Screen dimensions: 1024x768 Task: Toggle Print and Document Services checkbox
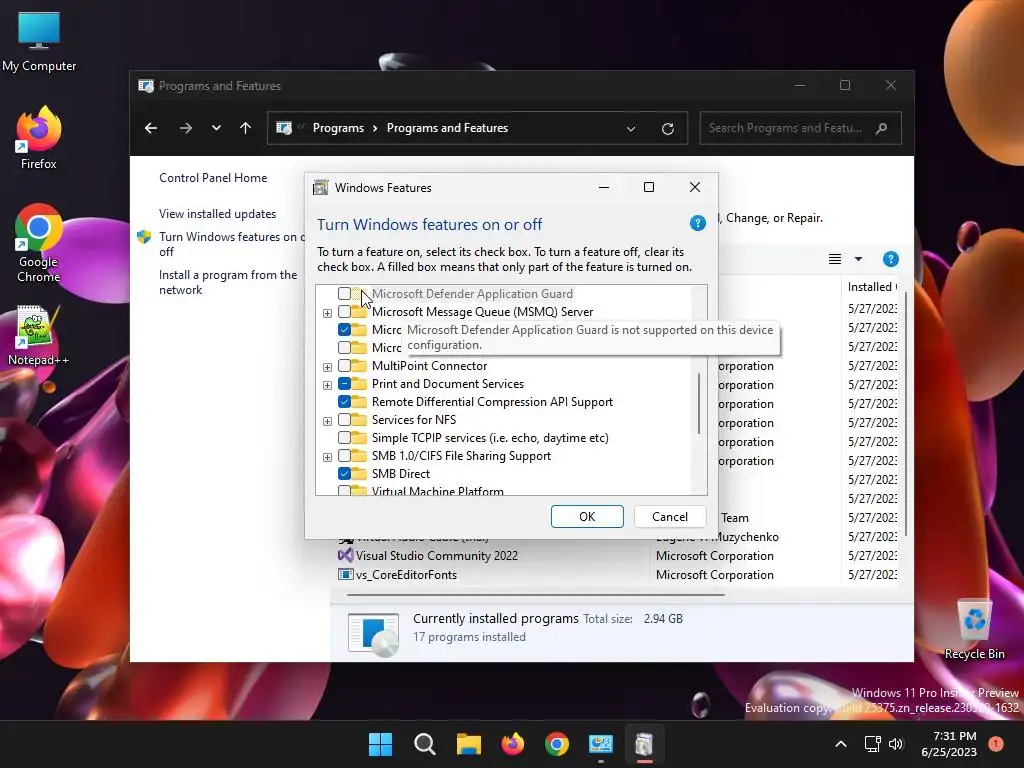(344, 383)
